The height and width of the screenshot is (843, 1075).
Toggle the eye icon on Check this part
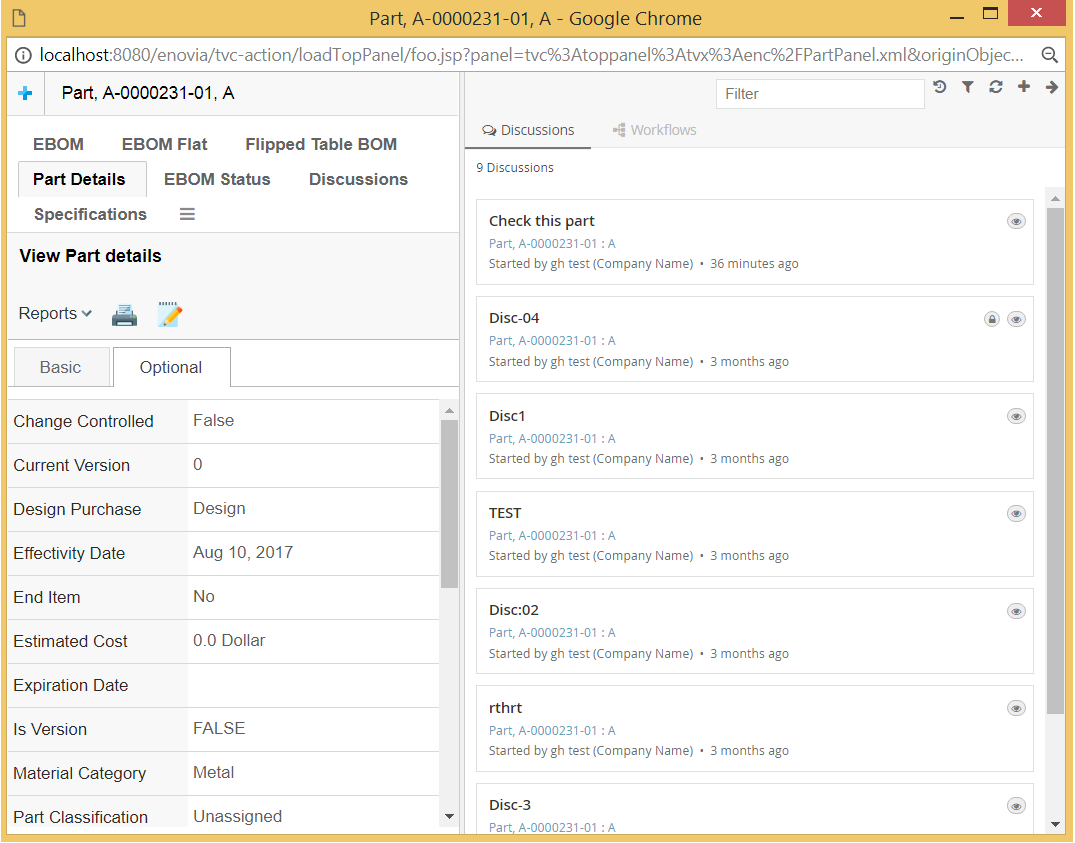1016,221
